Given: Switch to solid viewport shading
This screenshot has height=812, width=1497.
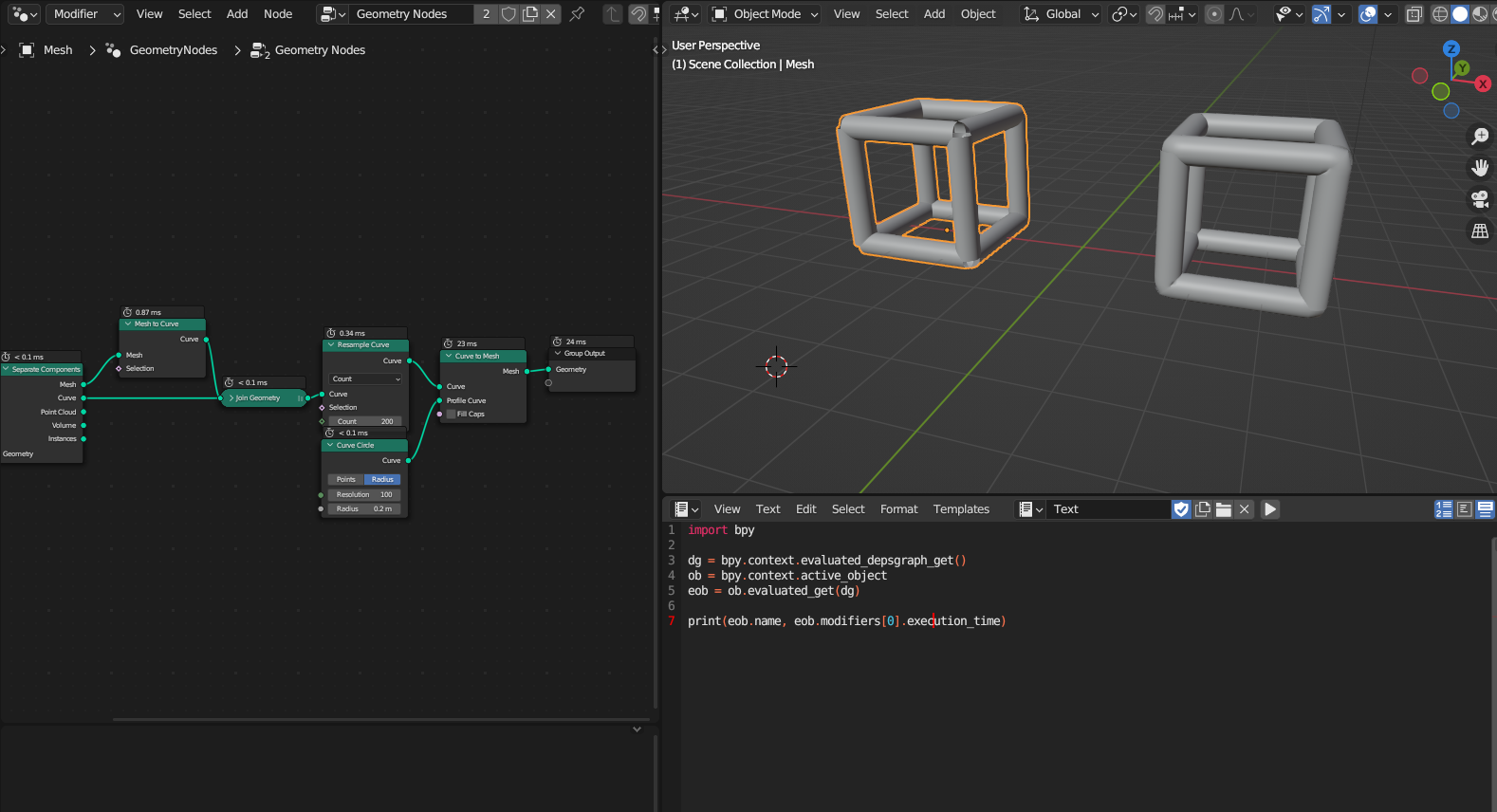Looking at the screenshot, I should tap(1460, 14).
